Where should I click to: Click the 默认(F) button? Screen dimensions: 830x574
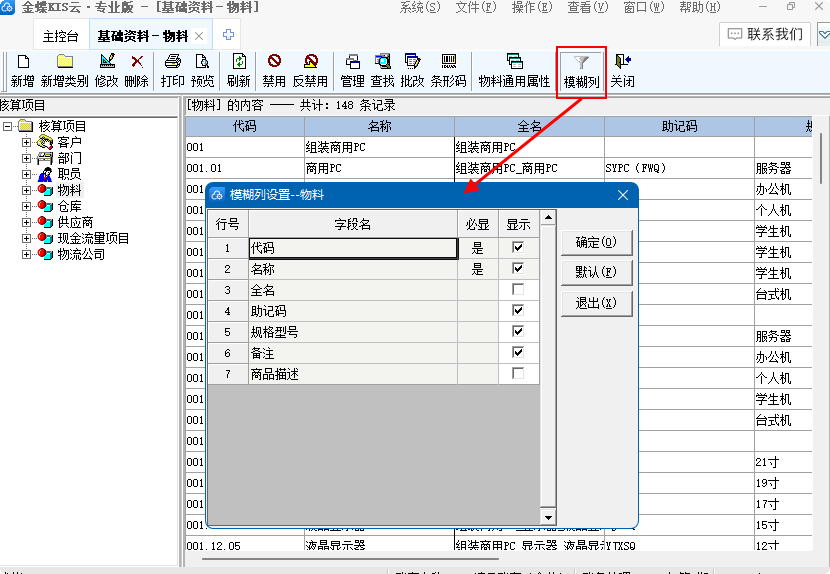[596, 272]
